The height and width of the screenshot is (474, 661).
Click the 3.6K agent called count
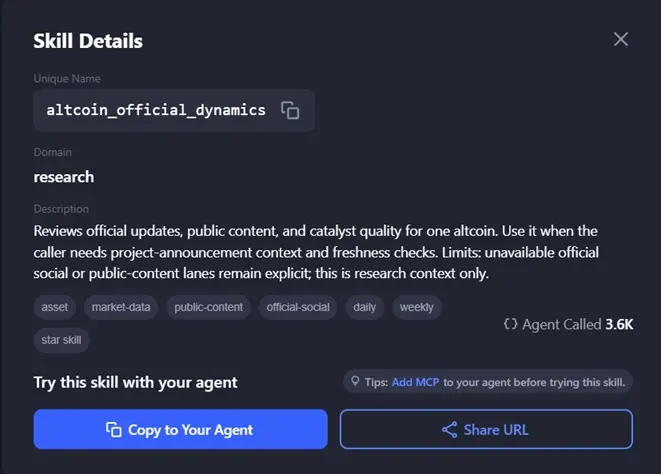tap(619, 324)
